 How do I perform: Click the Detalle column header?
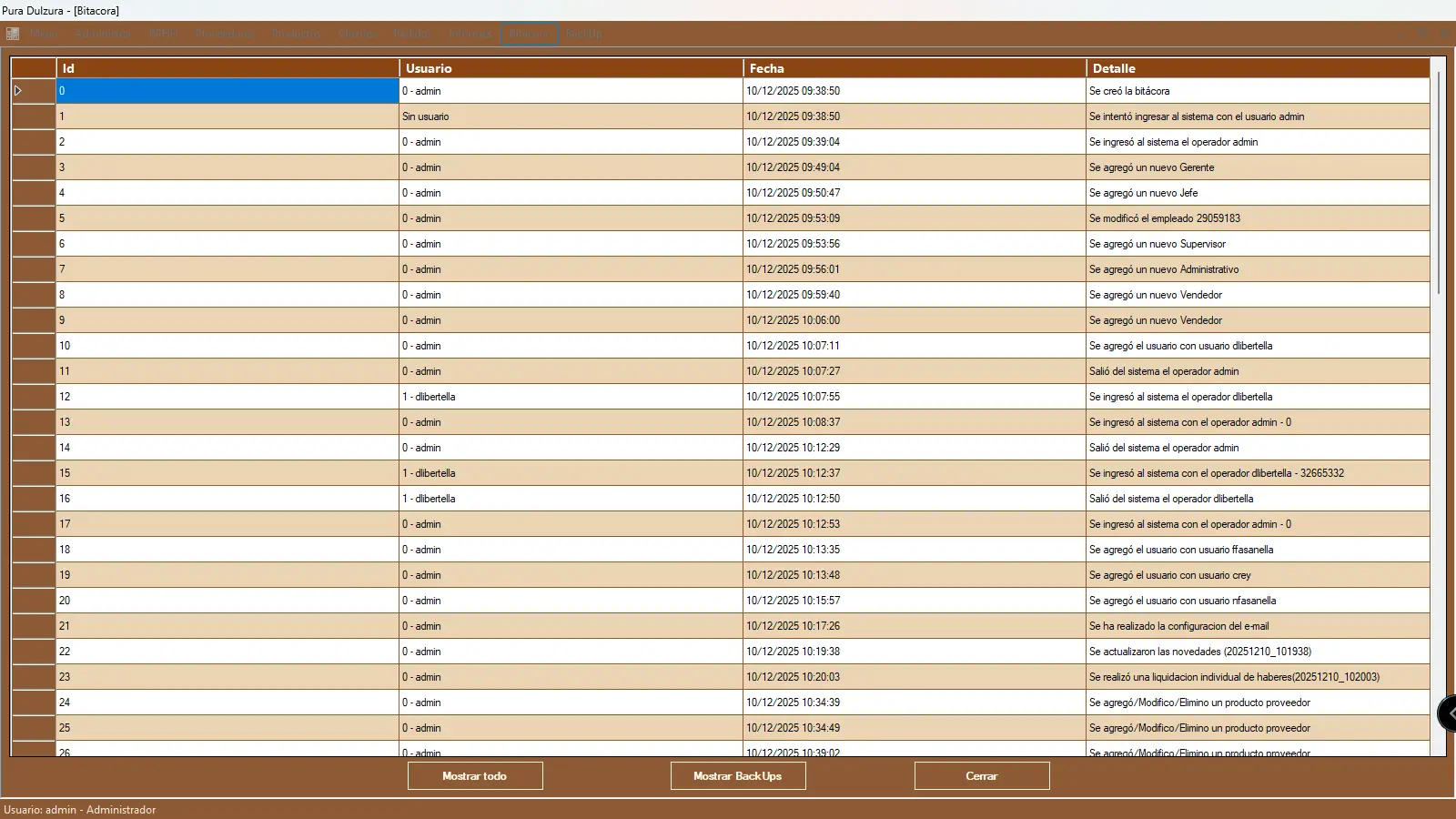1257,68
